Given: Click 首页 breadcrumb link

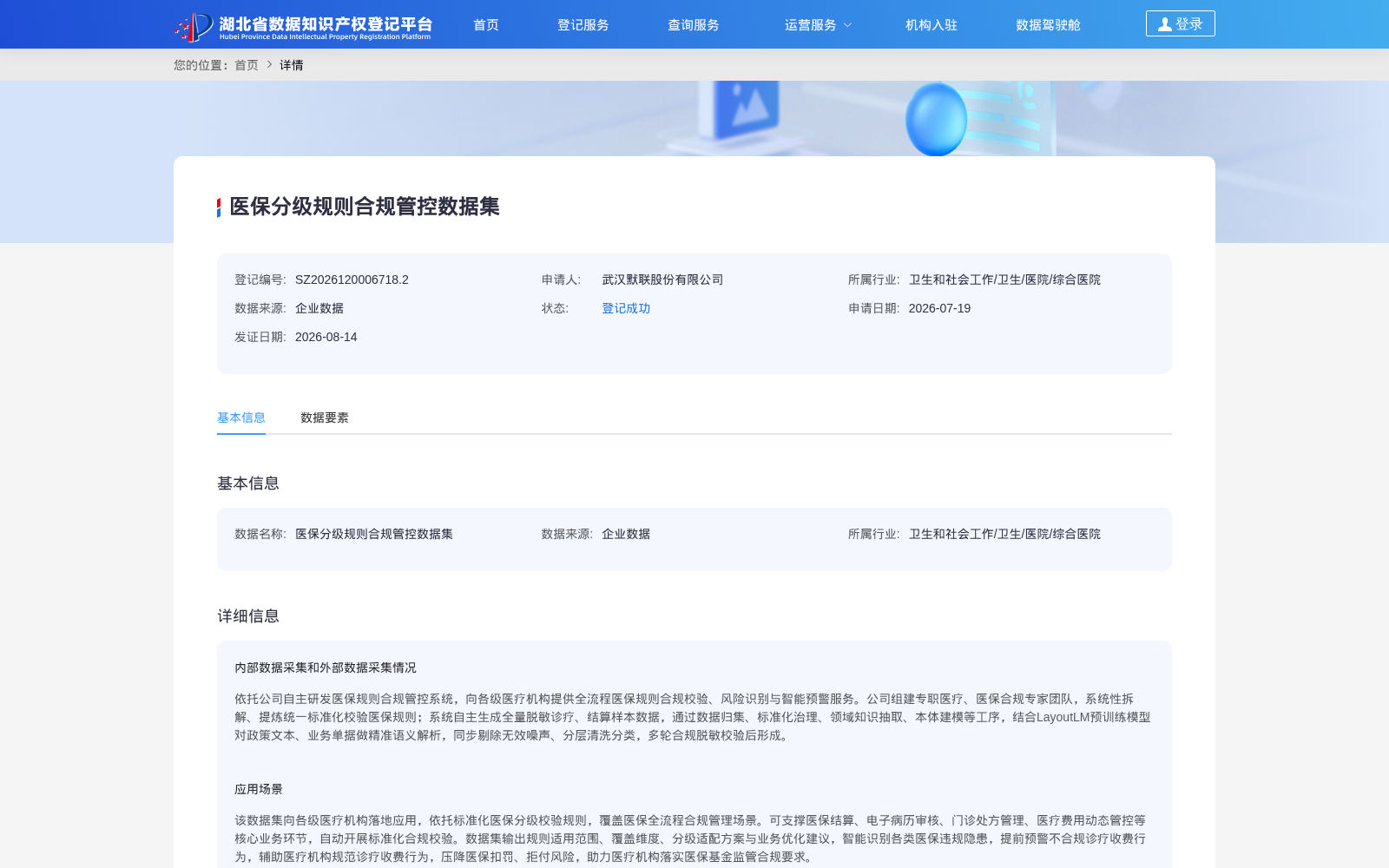Looking at the screenshot, I should (247, 65).
